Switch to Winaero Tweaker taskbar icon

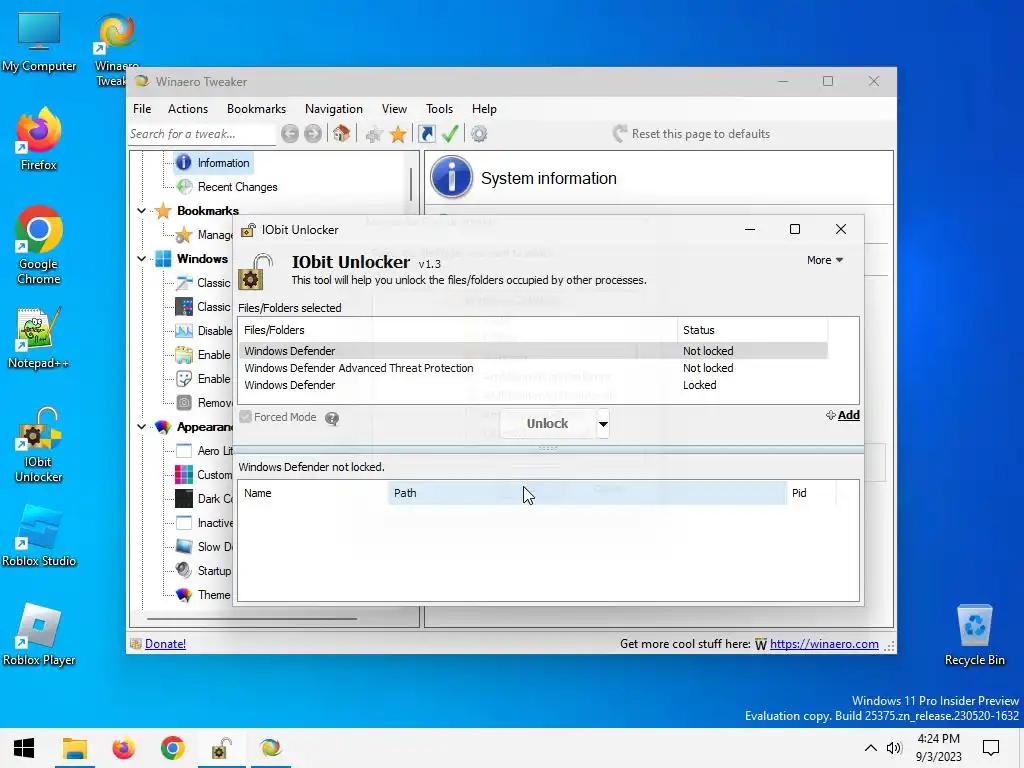270,748
